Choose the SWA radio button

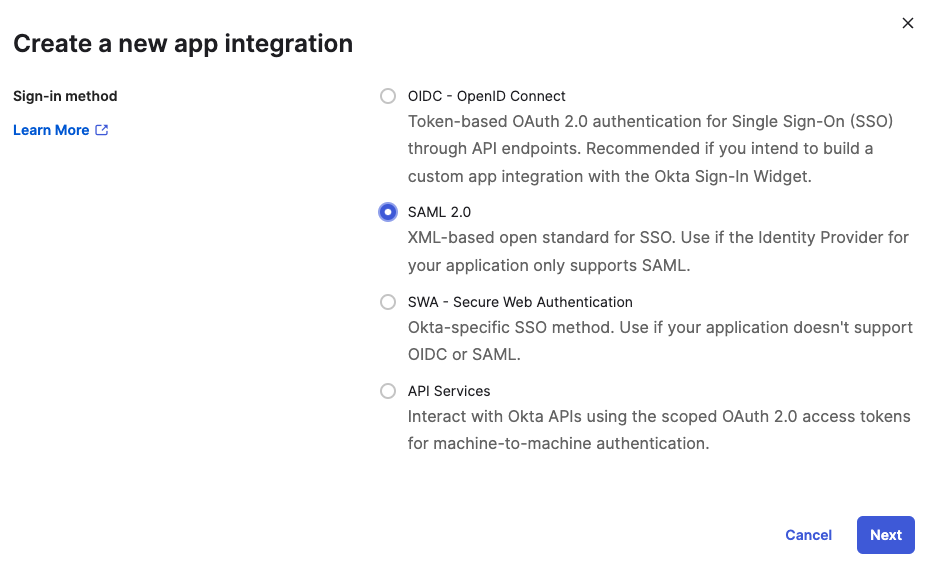click(x=388, y=302)
